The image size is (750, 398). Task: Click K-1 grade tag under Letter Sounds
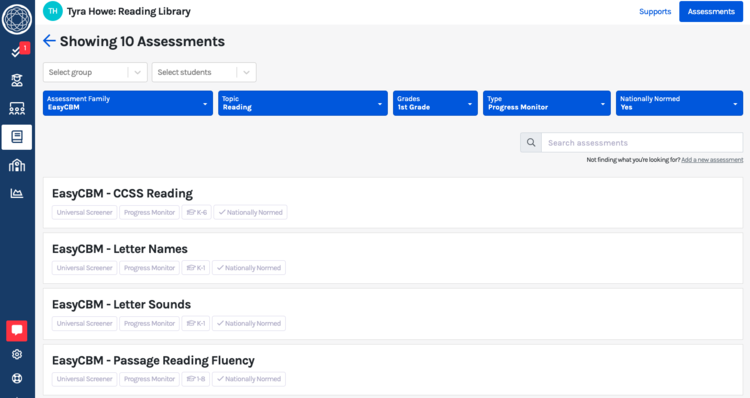pos(196,323)
